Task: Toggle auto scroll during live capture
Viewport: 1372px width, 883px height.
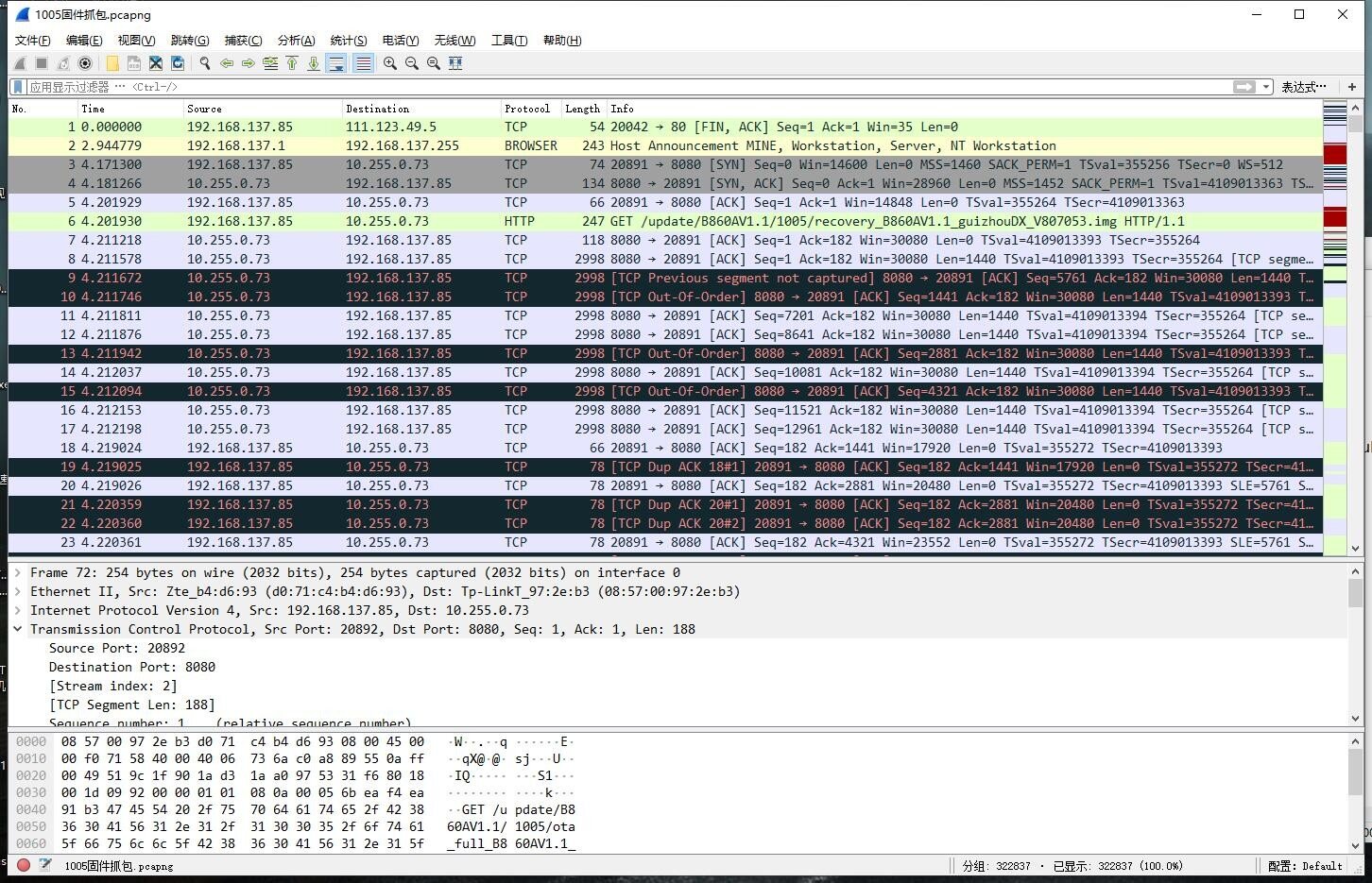Action: 336,63
